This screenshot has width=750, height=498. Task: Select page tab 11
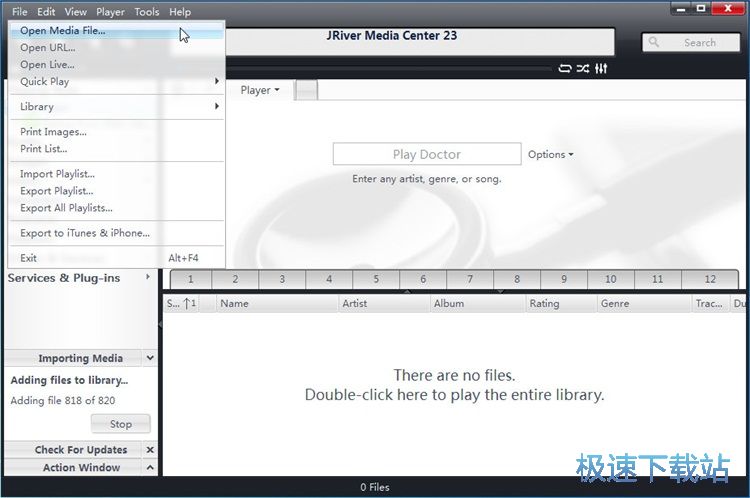point(658,279)
